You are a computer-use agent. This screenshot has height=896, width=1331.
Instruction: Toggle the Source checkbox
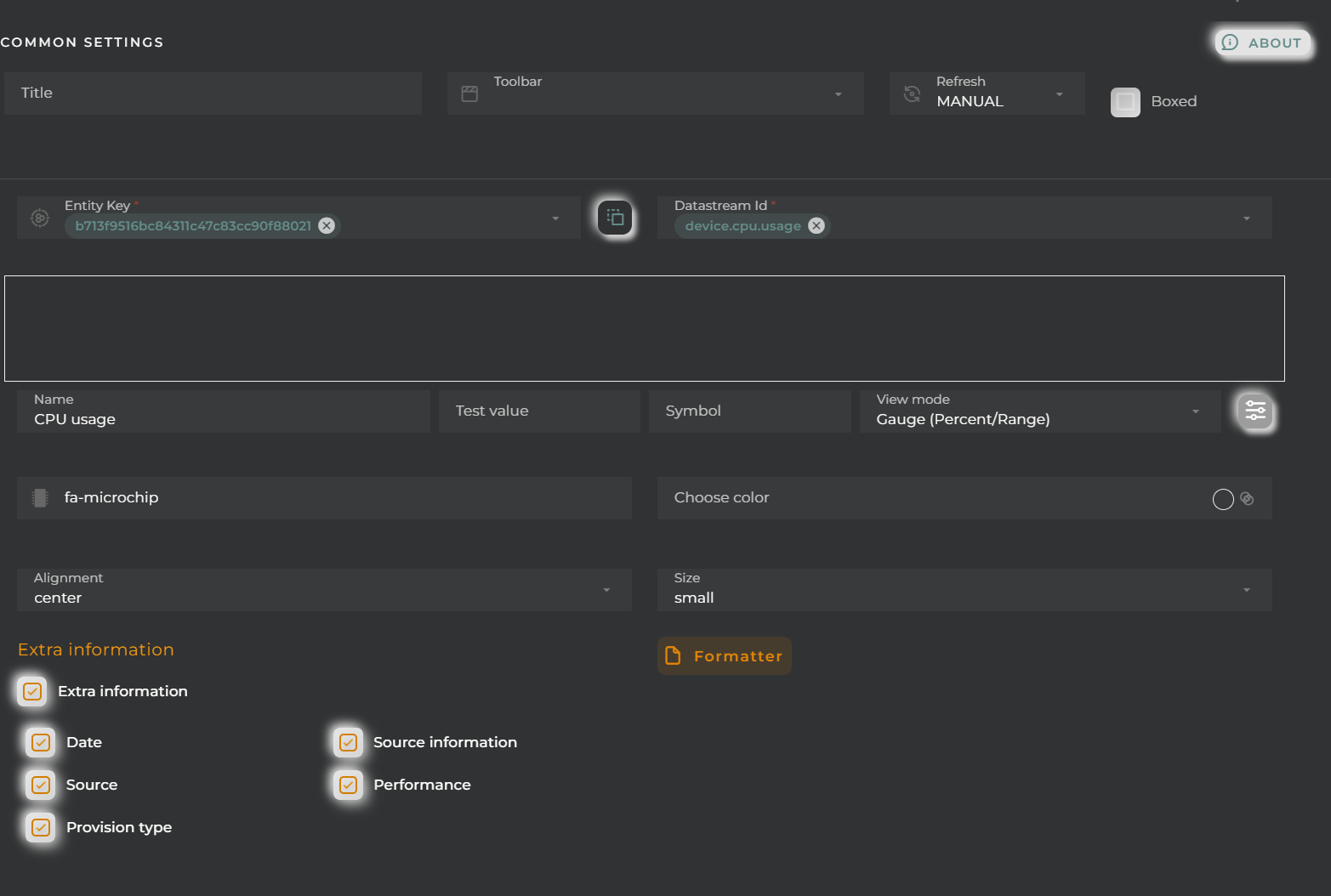[41, 785]
